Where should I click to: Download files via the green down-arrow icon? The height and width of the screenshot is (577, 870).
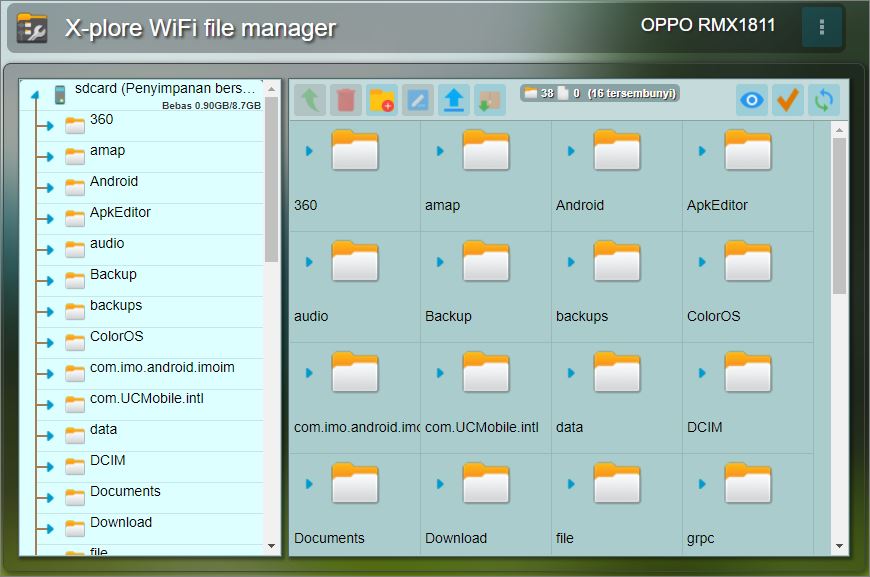[489, 100]
